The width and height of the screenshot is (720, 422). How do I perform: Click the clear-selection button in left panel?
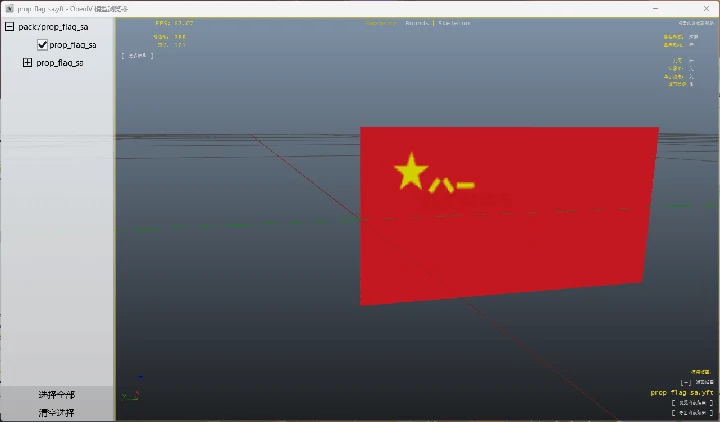pyautogui.click(x=56, y=412)
